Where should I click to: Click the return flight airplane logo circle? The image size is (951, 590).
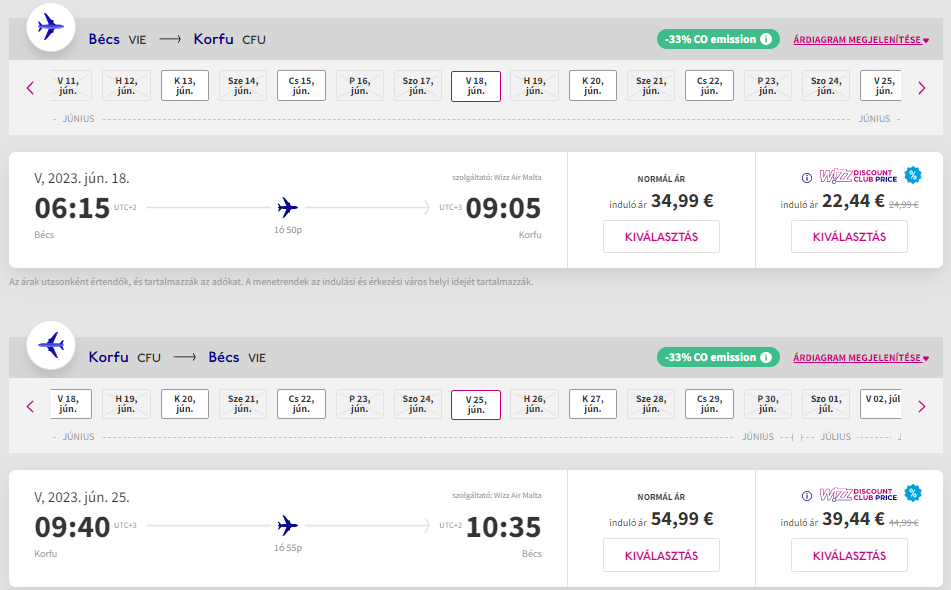(49, 345)
